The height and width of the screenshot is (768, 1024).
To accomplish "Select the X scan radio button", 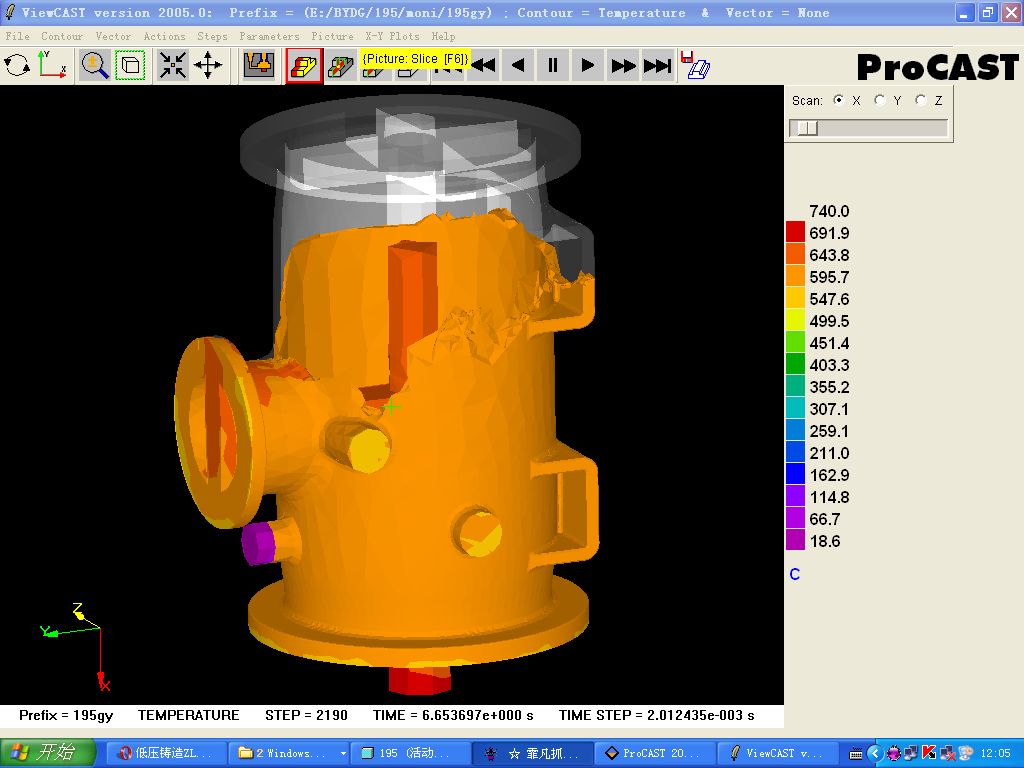I will coord(839,100).
